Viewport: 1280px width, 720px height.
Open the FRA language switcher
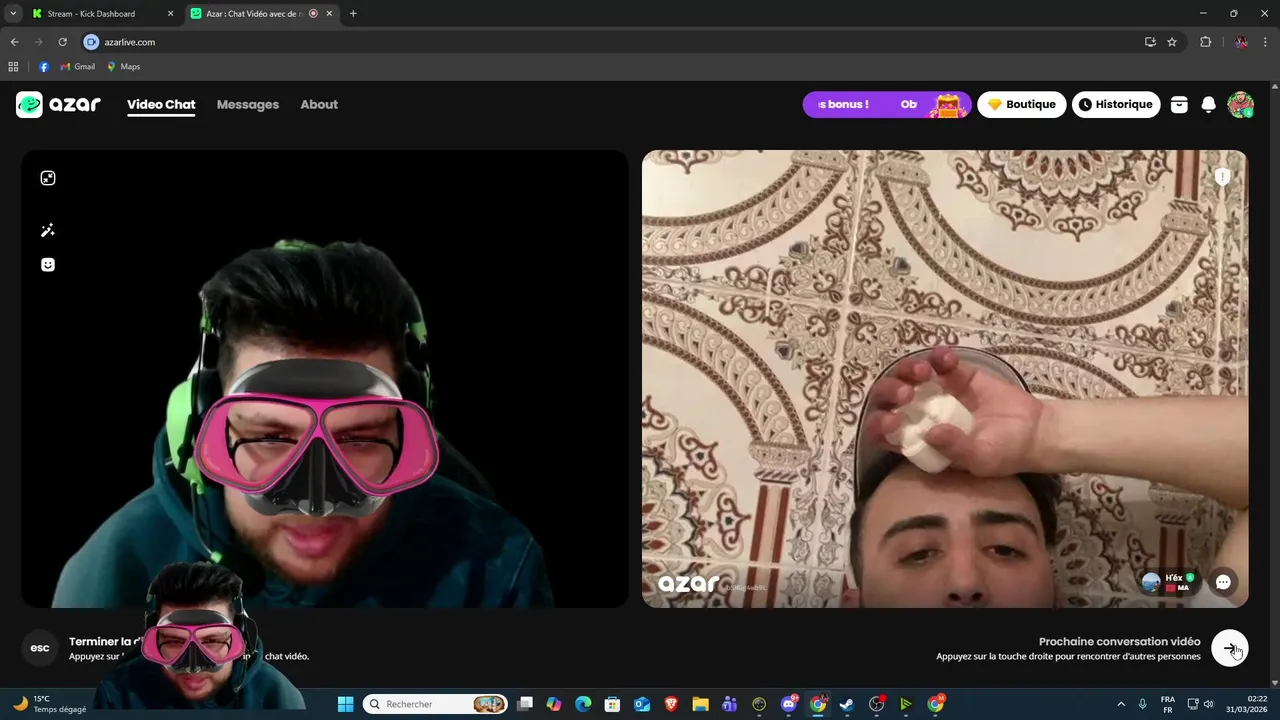point(1168,704)
